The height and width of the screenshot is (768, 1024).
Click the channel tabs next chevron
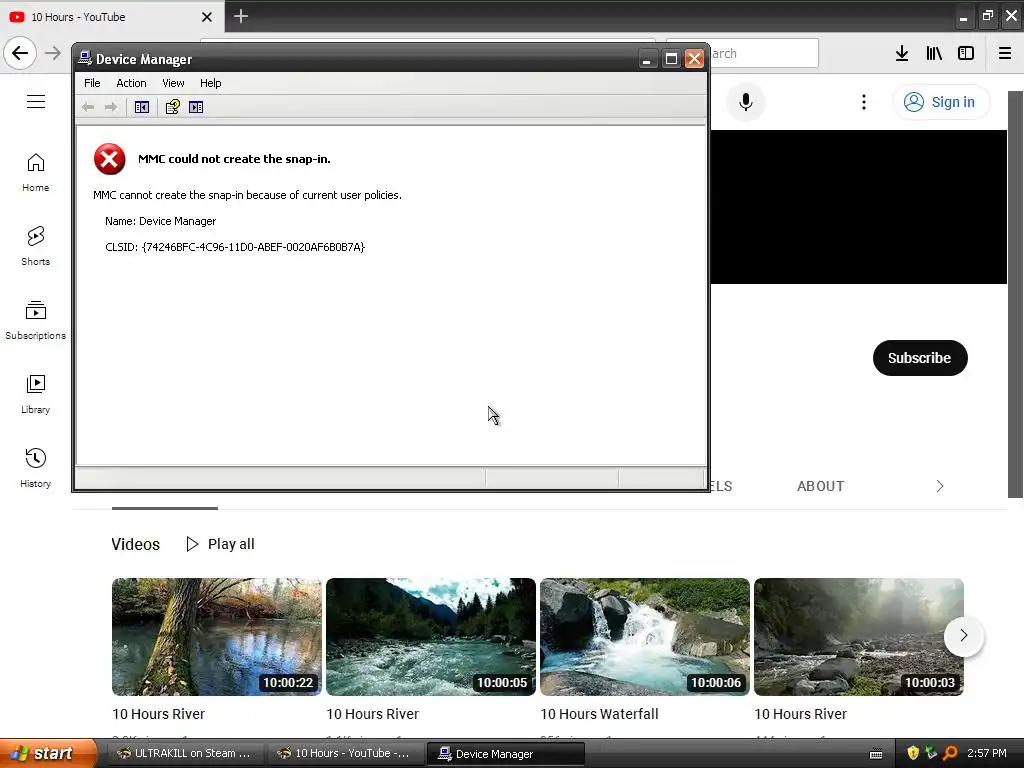pyautogui.click(x=940, y=486)
